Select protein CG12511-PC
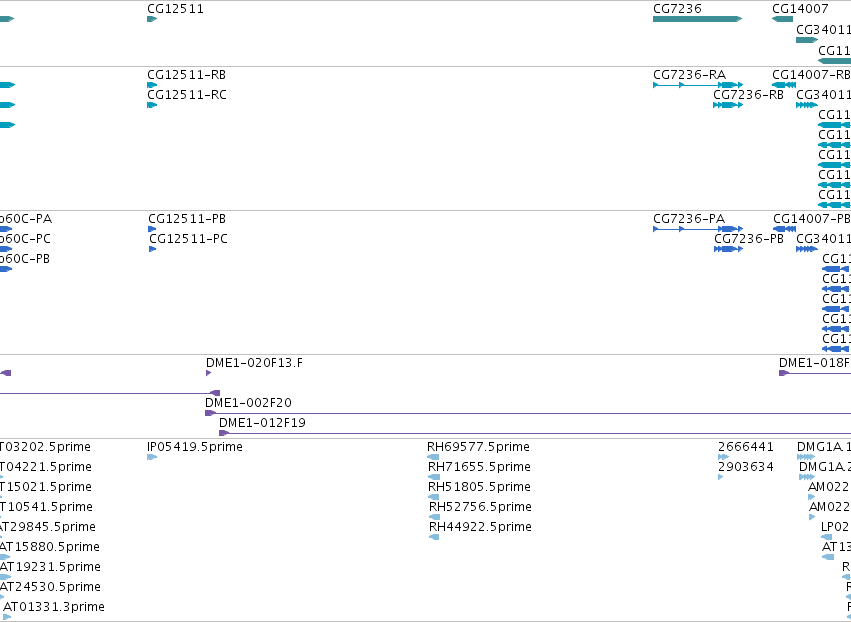Screen dimensions: 851x622 pos(188,239)
